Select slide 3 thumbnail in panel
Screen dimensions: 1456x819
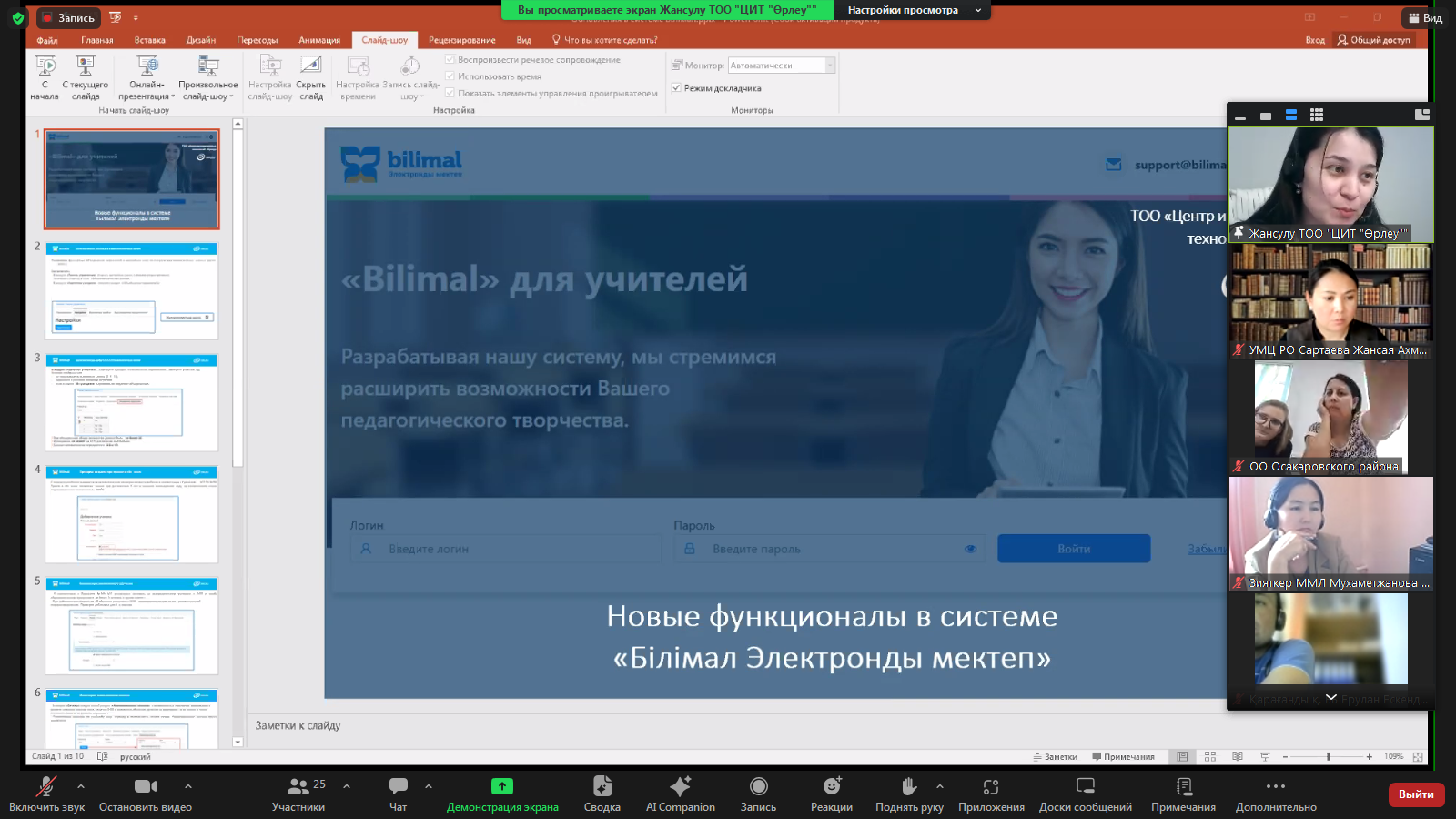point(132,402)
